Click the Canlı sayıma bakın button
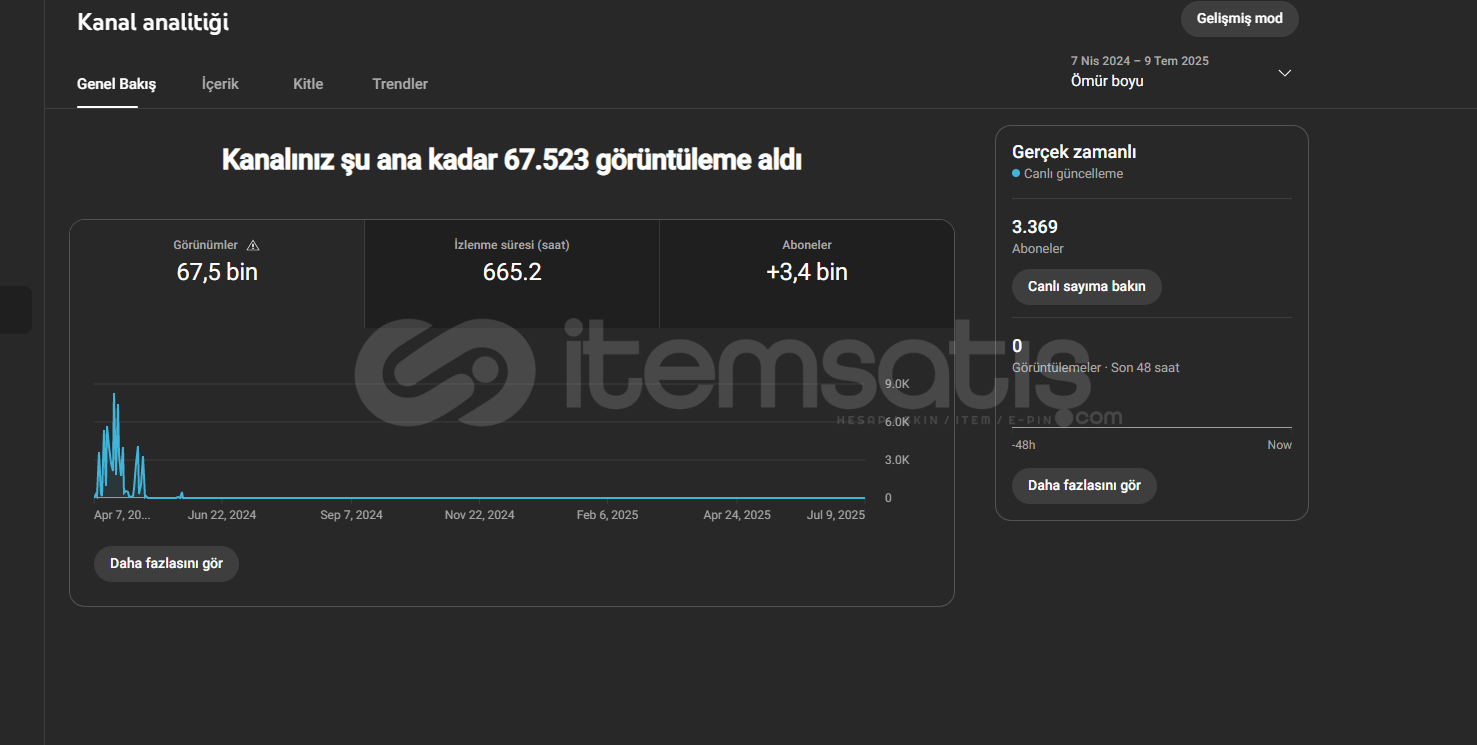Viewport: 1477px width, 745px height. coord(1086,287)
